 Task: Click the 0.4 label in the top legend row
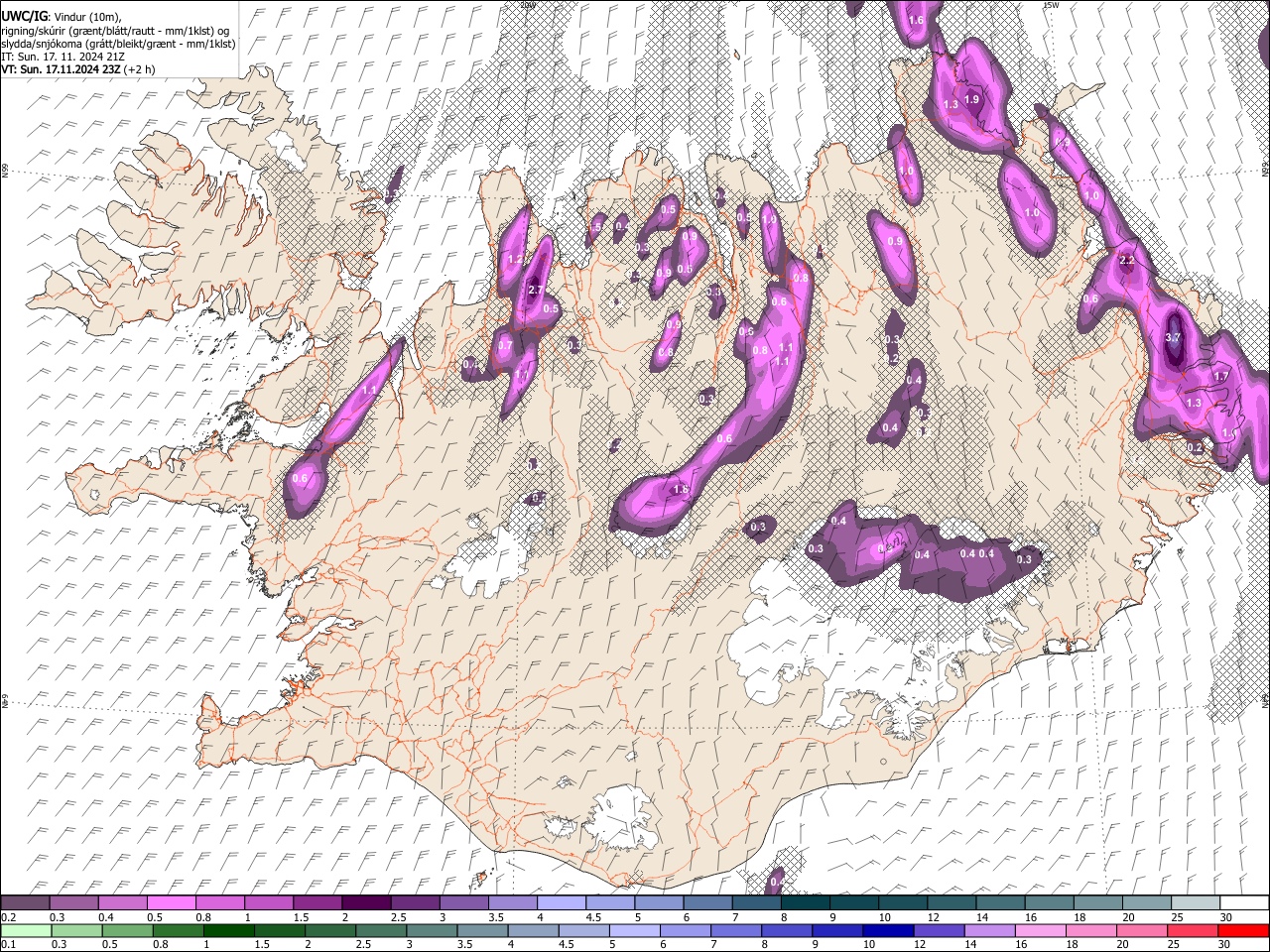(x=107, y=917)
